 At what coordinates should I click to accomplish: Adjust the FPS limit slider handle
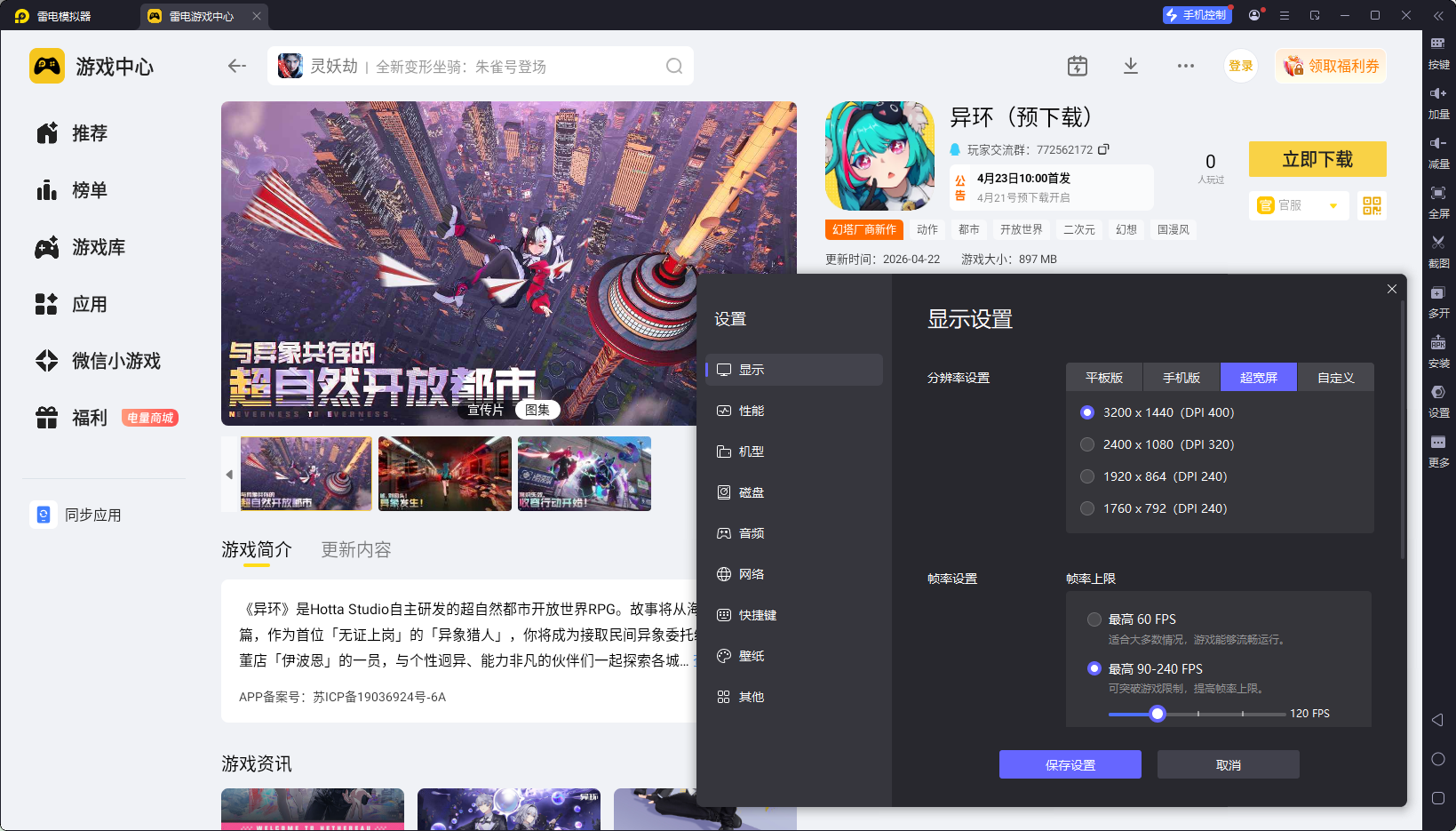(x=1158, y=714)
